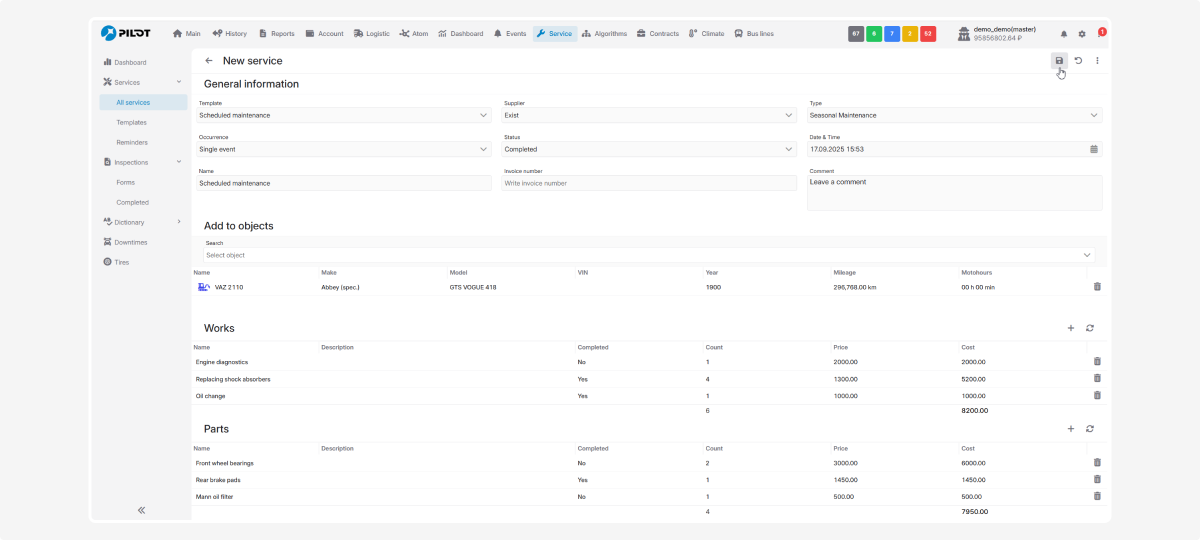The image size is (1200, 540).
Task: Open the three-dot more options menu
Action: (x=1097, y=61)
